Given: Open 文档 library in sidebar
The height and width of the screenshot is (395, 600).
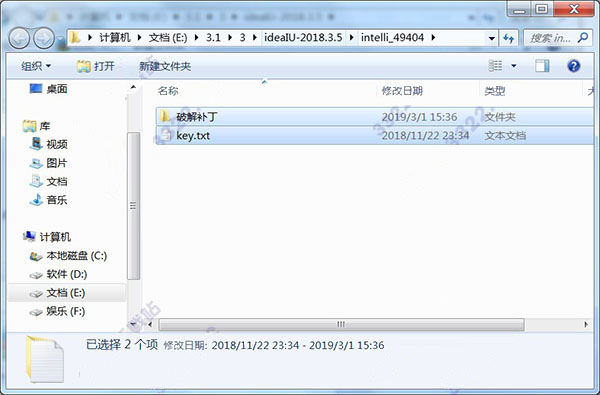Looking at the screenshot, I should pos(57,181).
